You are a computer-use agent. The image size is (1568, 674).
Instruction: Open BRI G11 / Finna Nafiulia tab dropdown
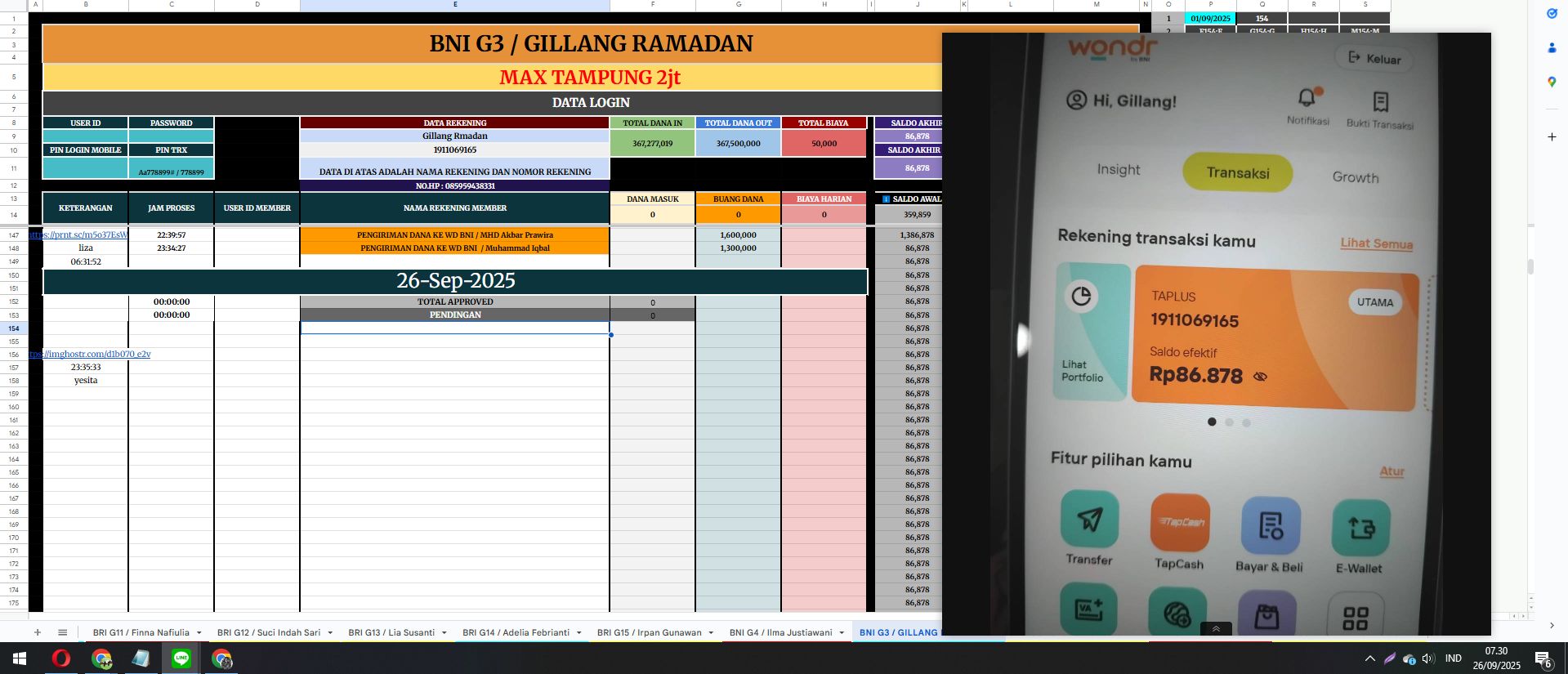pyautogui.click(x=199, y=633)
